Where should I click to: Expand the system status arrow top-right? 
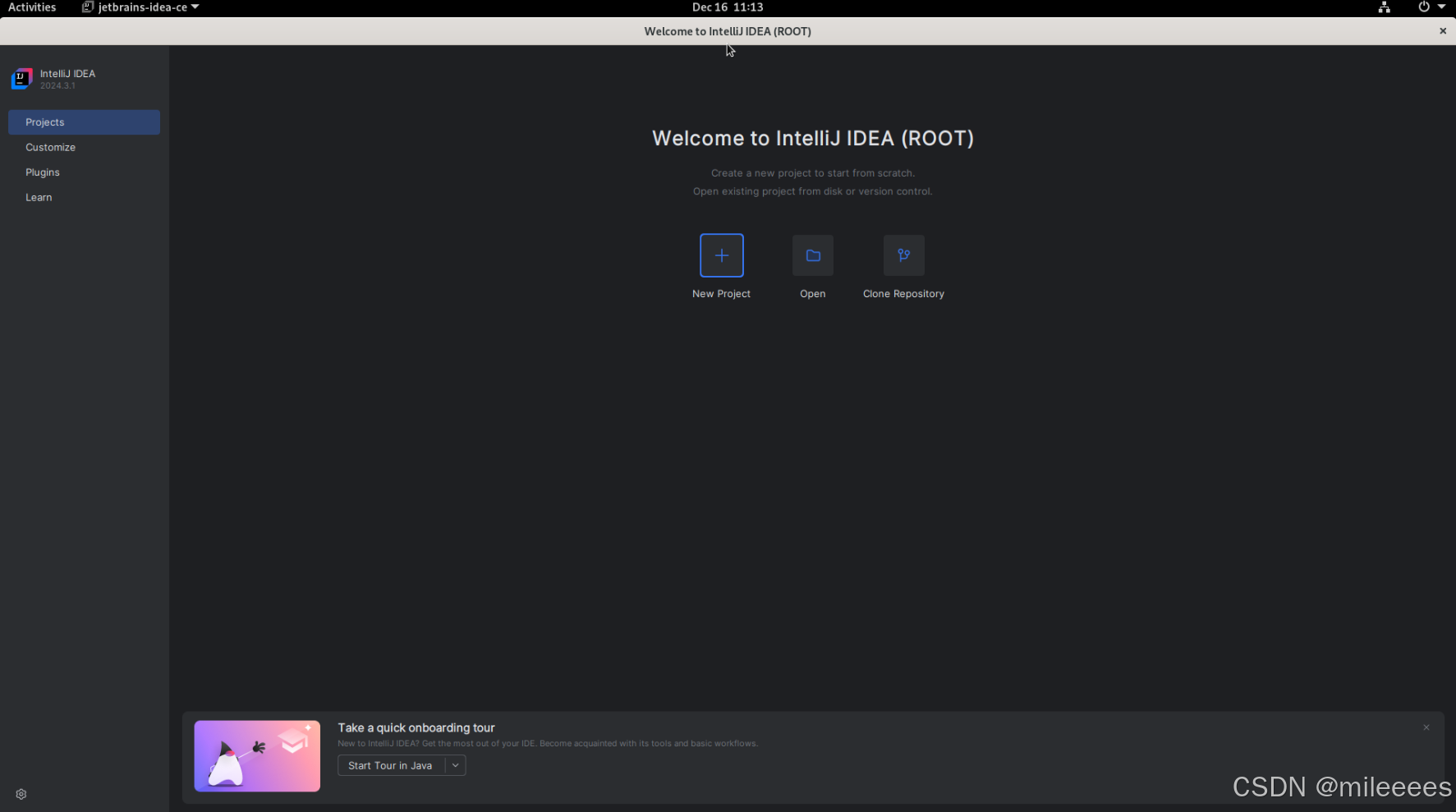click(1444, 7)
